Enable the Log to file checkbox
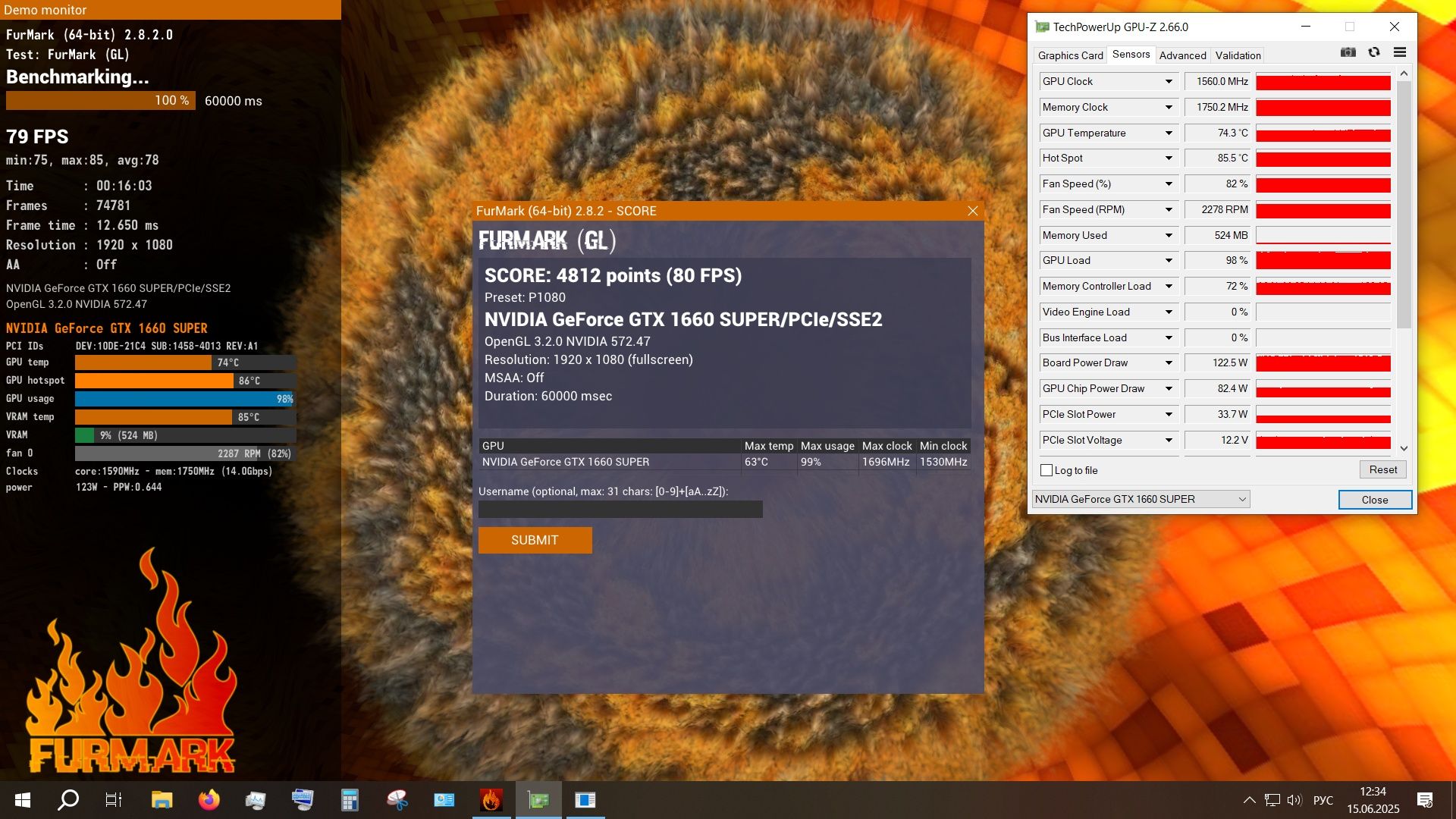The width and height of the screenshot is (1456, 819). click(1046, 470)
